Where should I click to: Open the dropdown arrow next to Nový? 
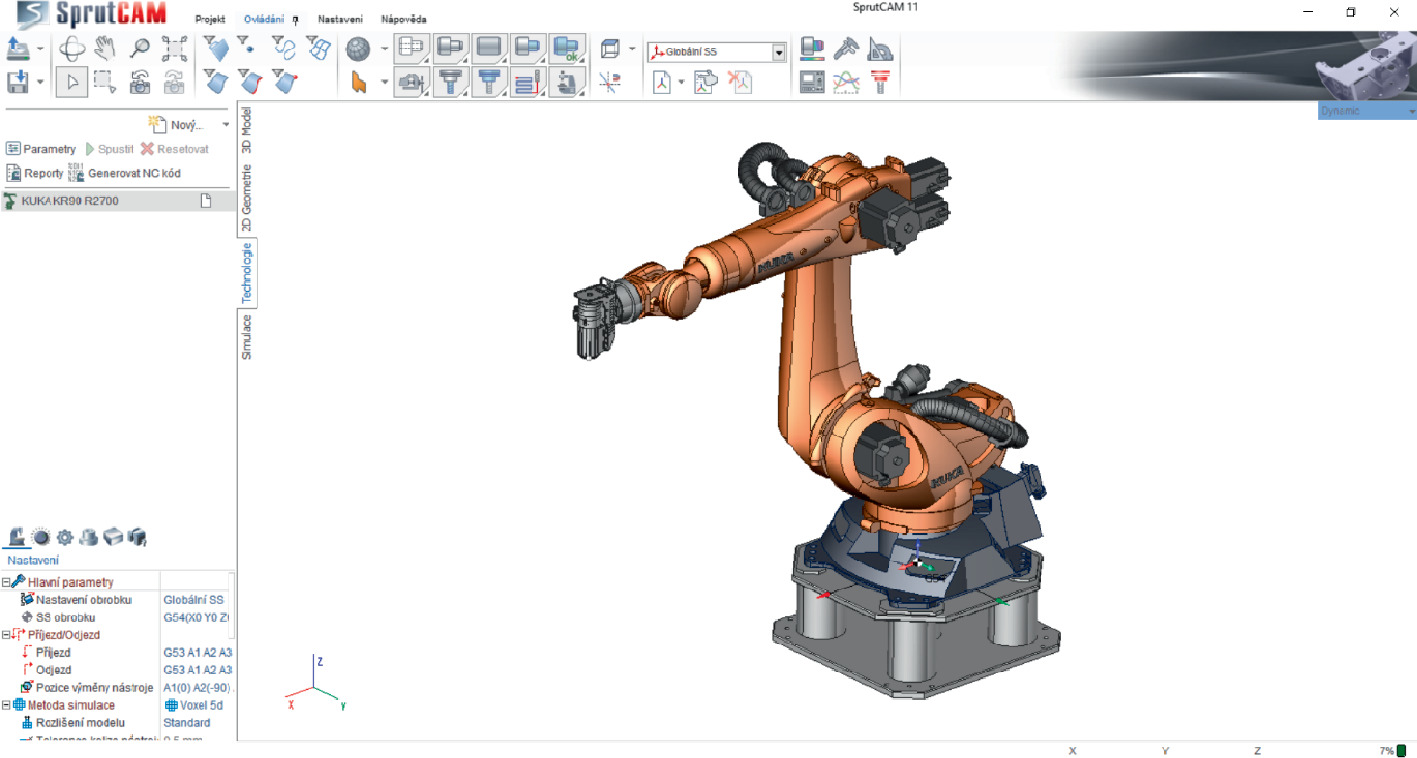point(225,125)
